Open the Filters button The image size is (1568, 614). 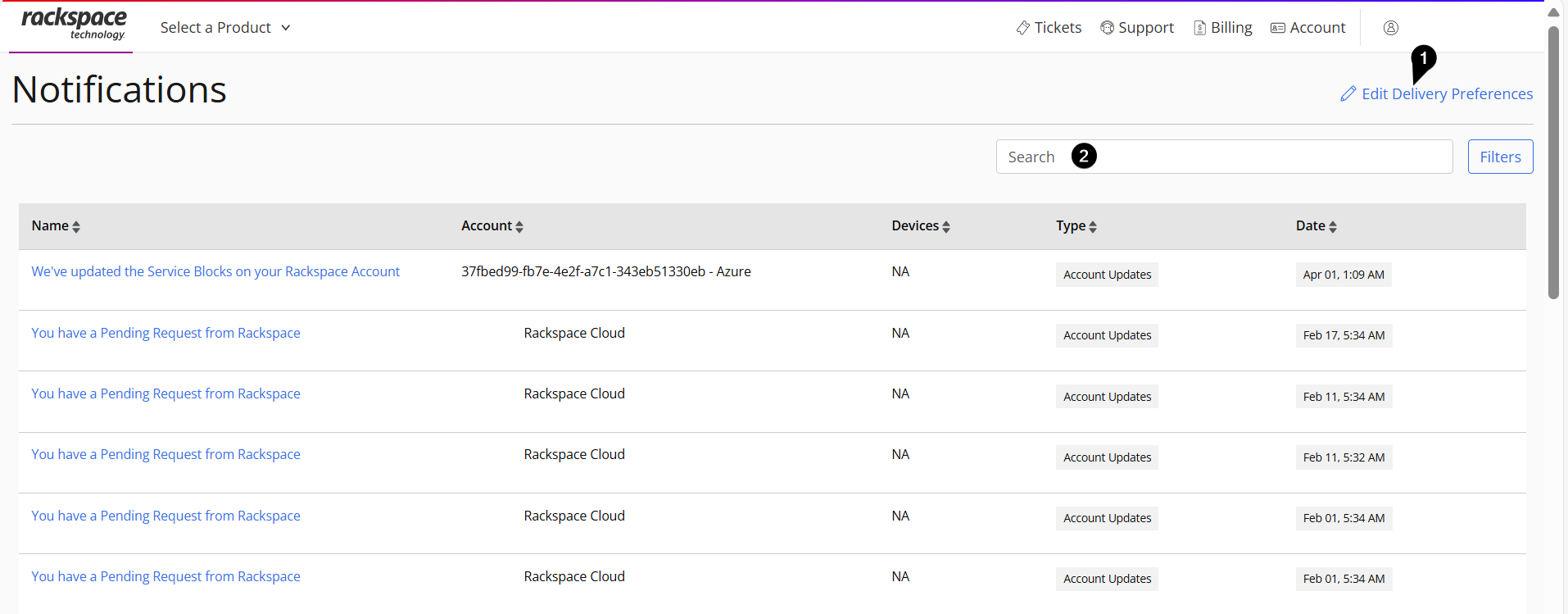1500,157
